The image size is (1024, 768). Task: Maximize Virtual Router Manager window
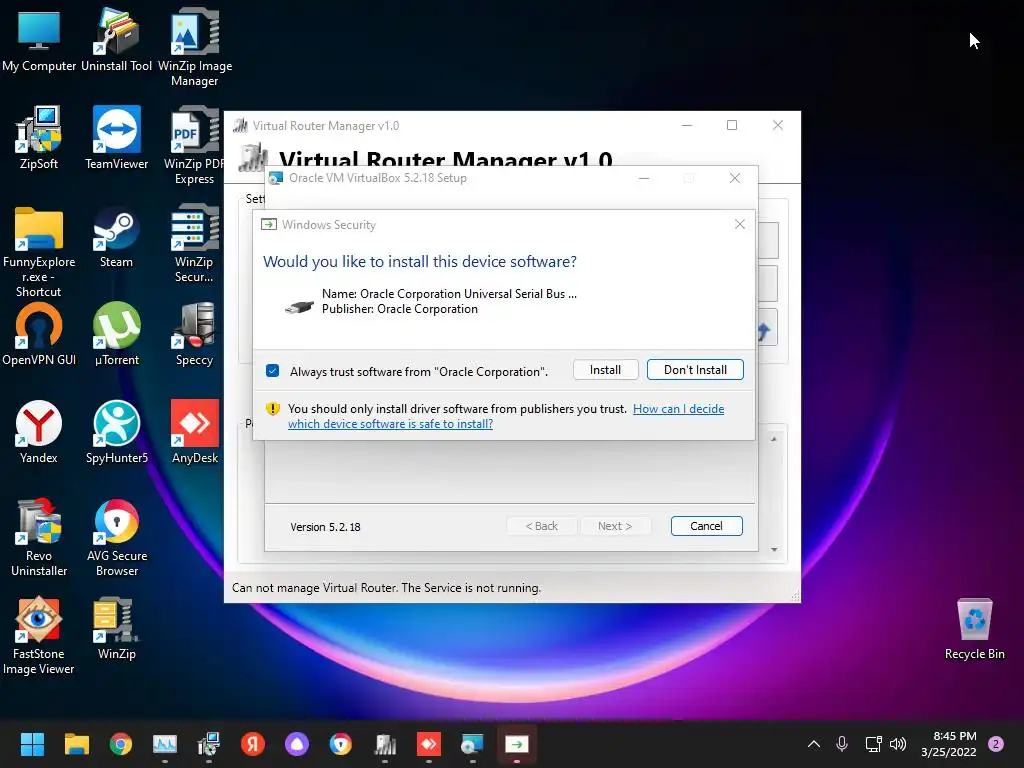(732, 125)
